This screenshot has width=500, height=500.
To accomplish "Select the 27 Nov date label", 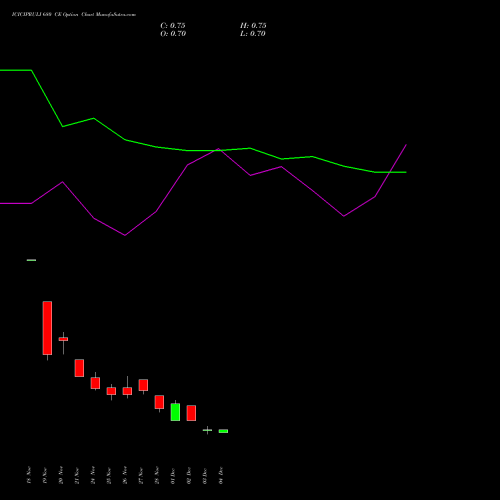I will click(141, 475).
